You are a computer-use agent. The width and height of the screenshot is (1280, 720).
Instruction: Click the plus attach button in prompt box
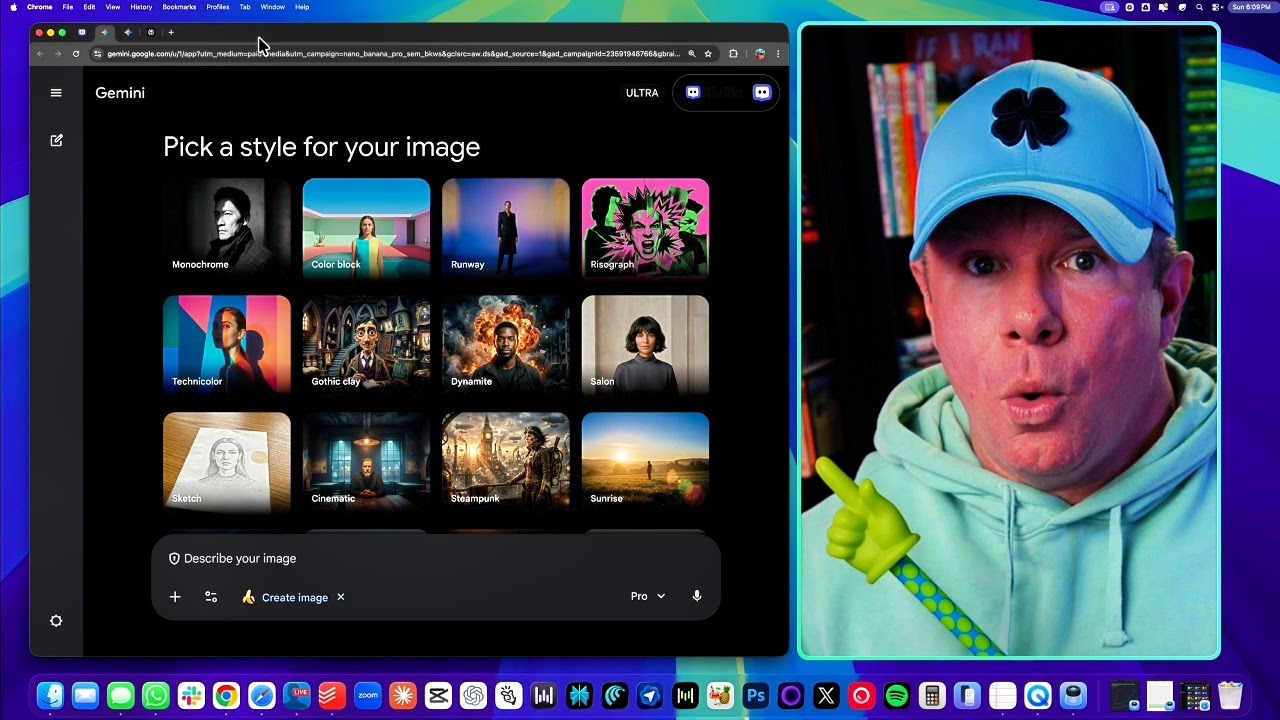(x=175, y=597)
